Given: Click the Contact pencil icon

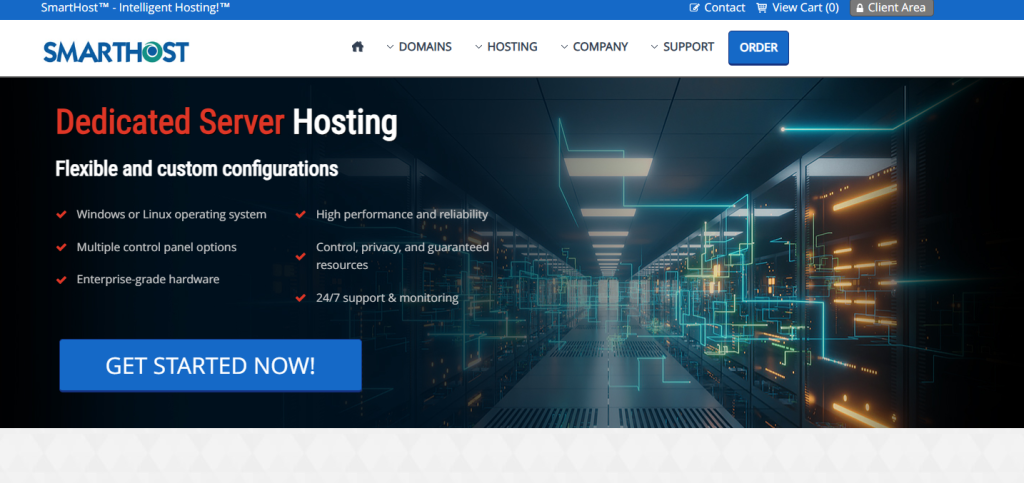Looking at the screenshot, I should tap(695, 8).
